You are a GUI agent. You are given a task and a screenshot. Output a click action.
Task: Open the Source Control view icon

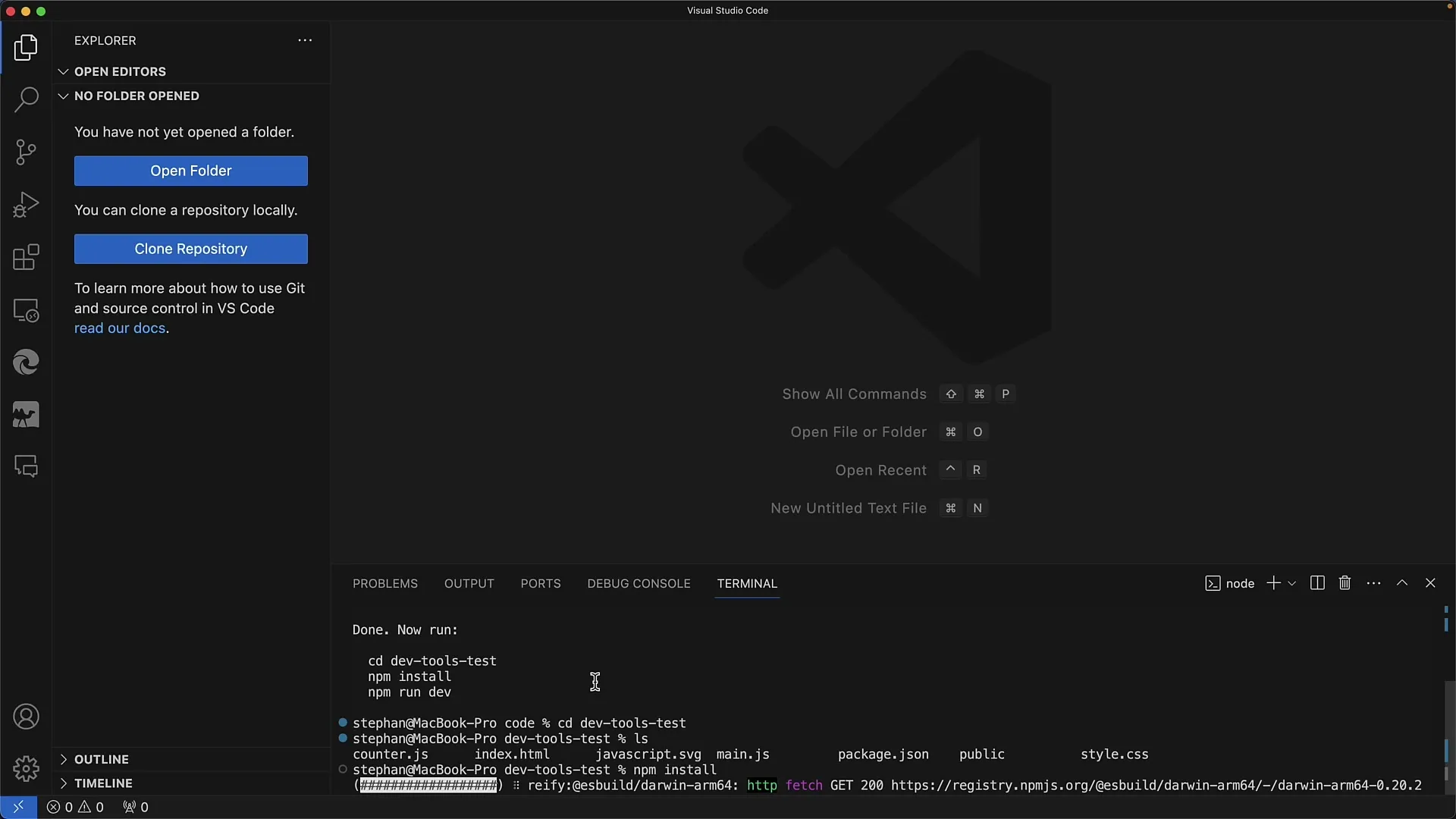point(26,152)
